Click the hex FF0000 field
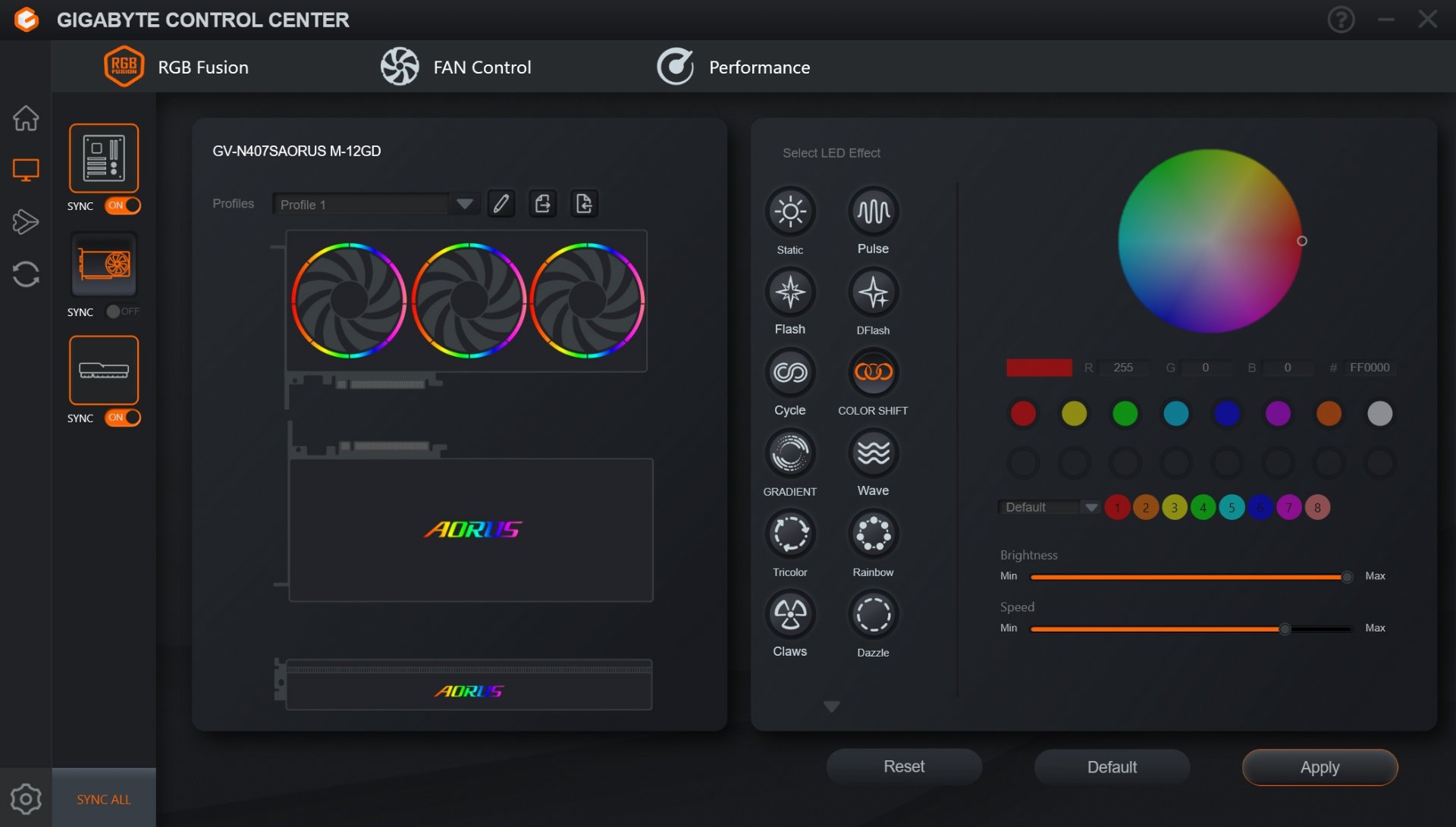The width and height of the screenshot is (1456, 827). [1370, 368]
